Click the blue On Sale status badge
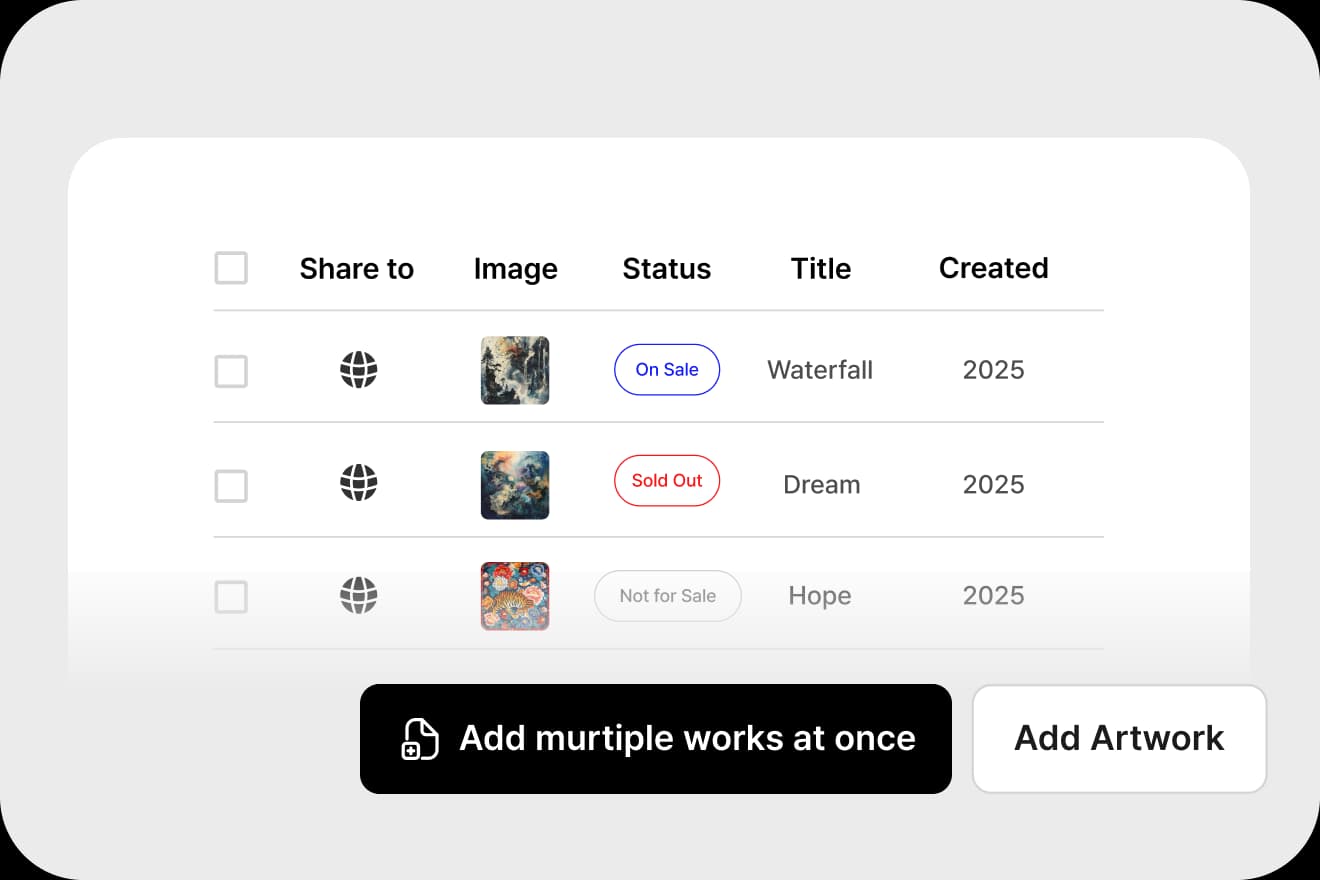This screenshot has width=1320, height=880. click(667, 370)
